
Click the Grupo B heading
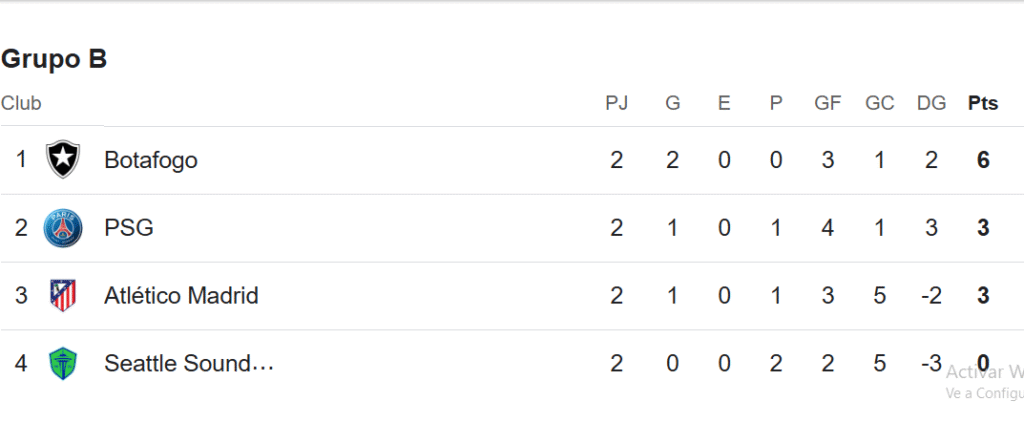(x=54, y=59)
